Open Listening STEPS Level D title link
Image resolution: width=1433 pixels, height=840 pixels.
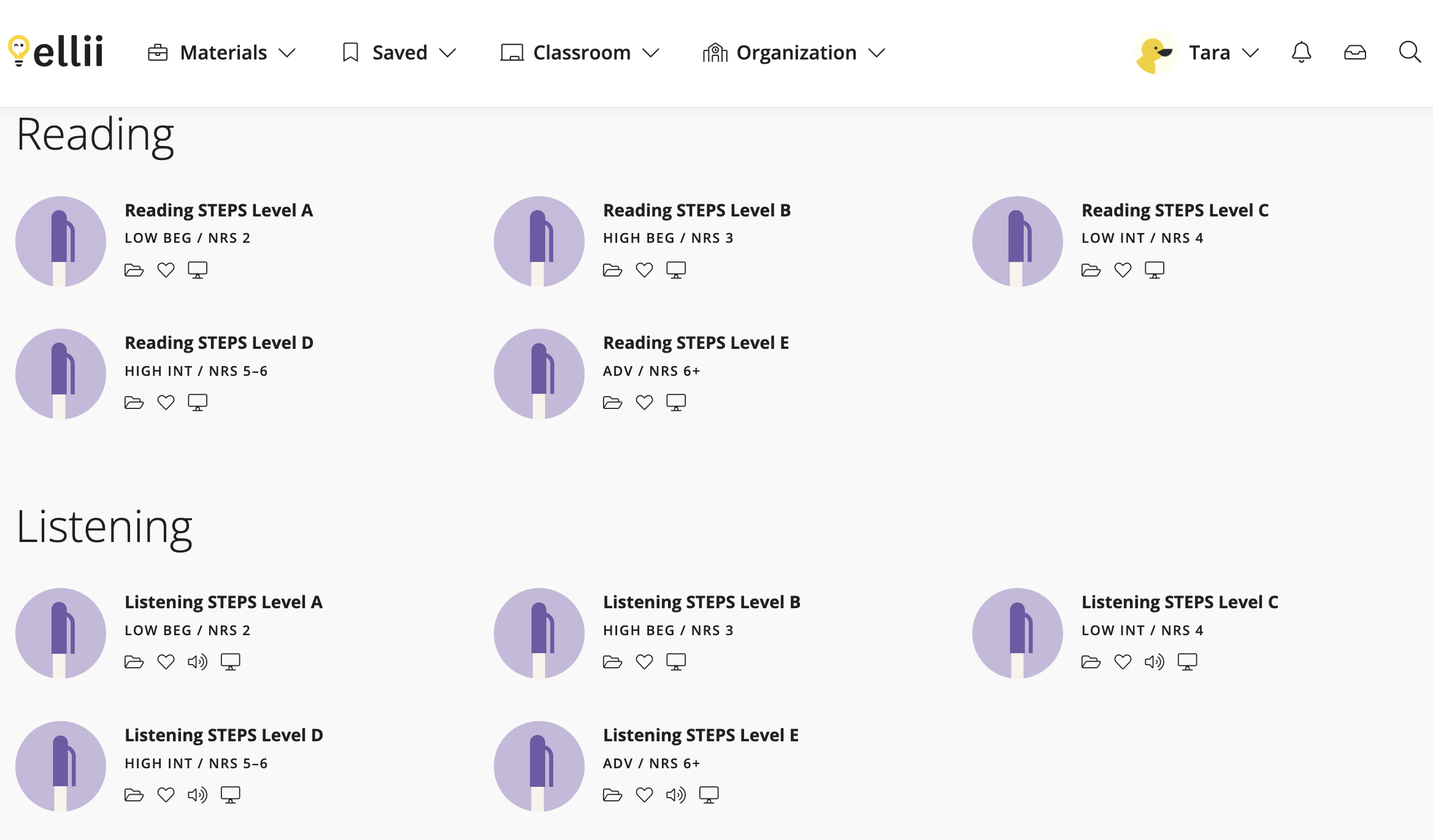point(223,735)
